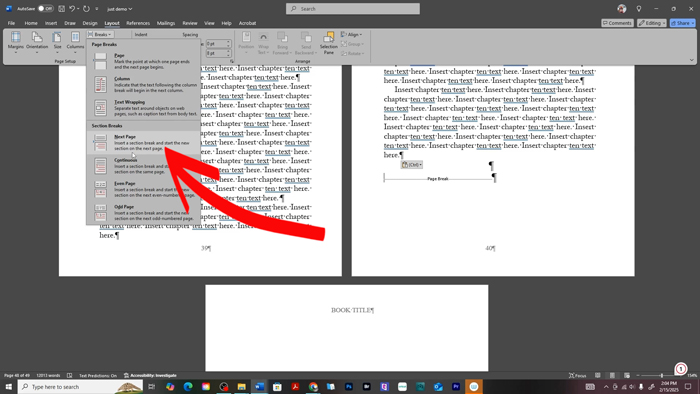Open Photoshop from the taskbar
This screenshot has width=700, height=394.
[349, 386]
